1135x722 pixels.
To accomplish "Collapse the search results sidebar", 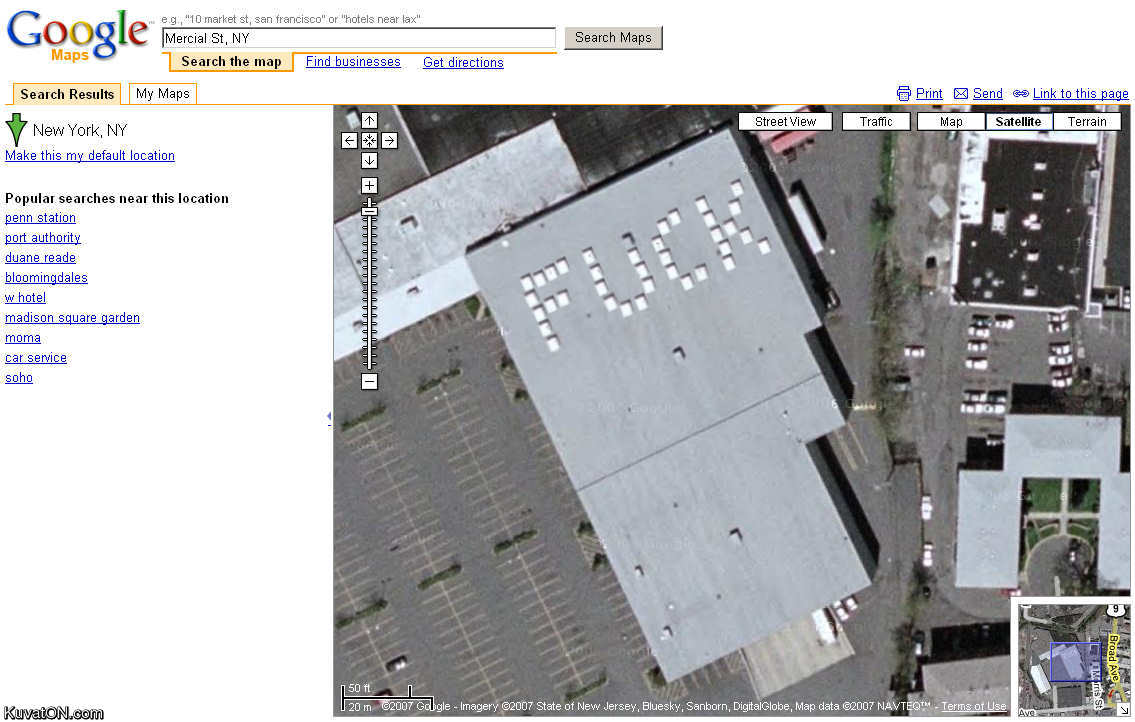I will click(329, 416).
